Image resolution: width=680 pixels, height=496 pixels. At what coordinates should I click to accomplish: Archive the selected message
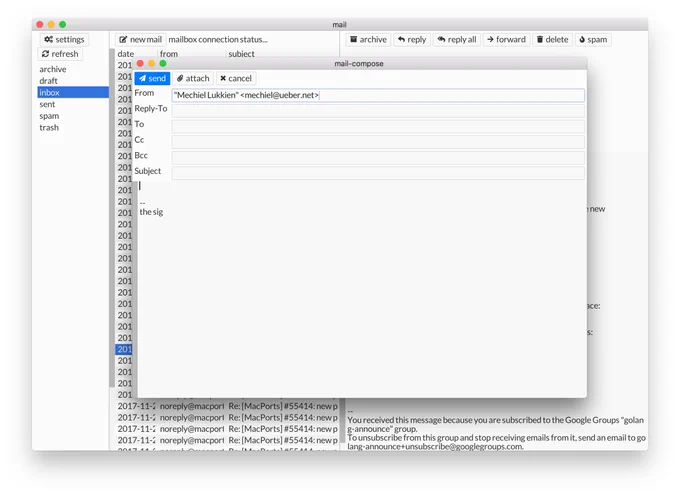(x=368, y=39)
